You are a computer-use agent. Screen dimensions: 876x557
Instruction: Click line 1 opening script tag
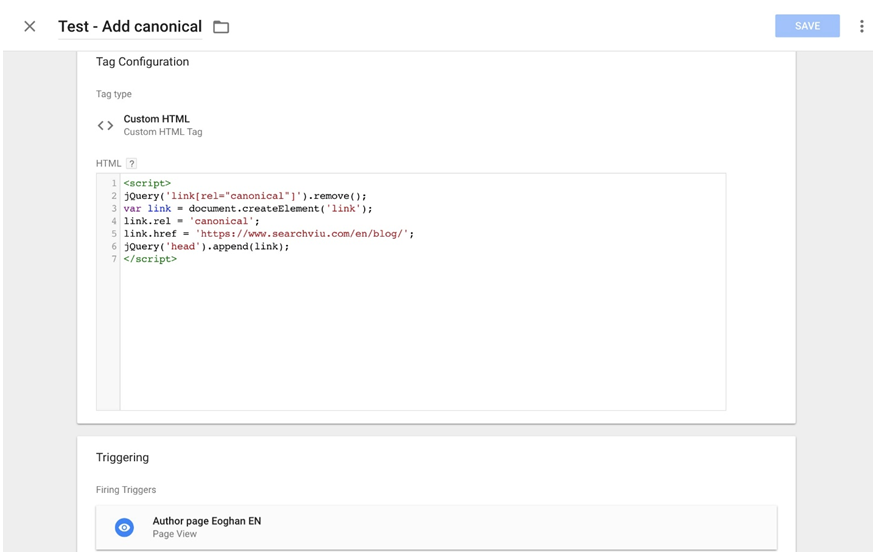pyautogui.click(x=147, y=183)
